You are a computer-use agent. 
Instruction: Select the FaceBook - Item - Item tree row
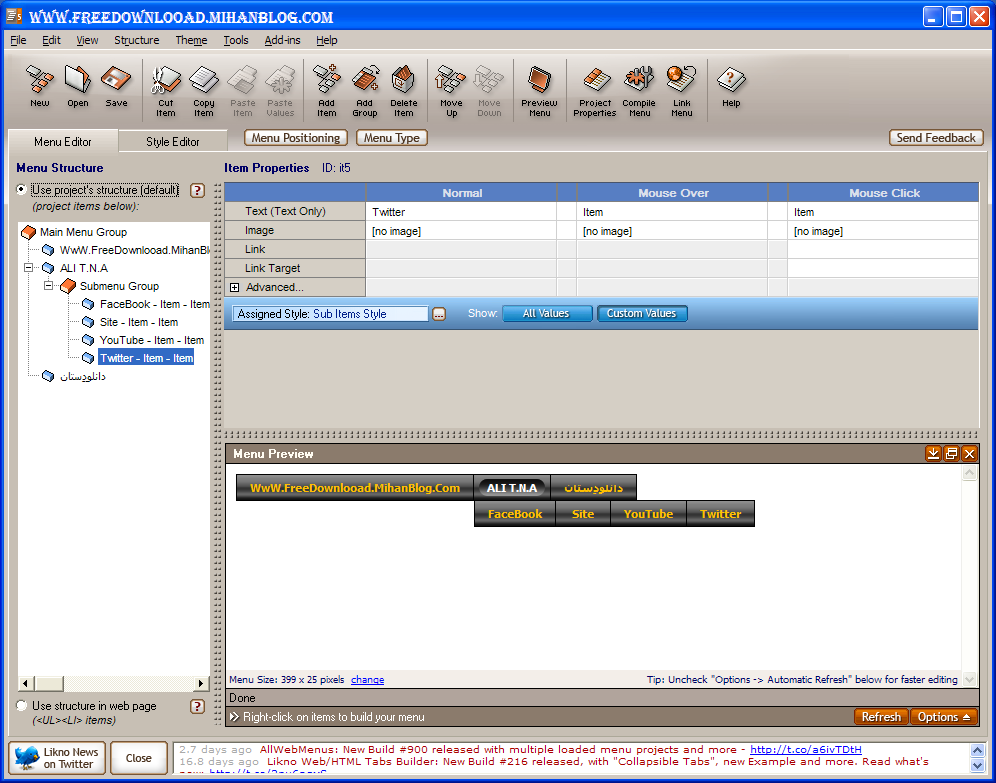[x=154, y=304]
